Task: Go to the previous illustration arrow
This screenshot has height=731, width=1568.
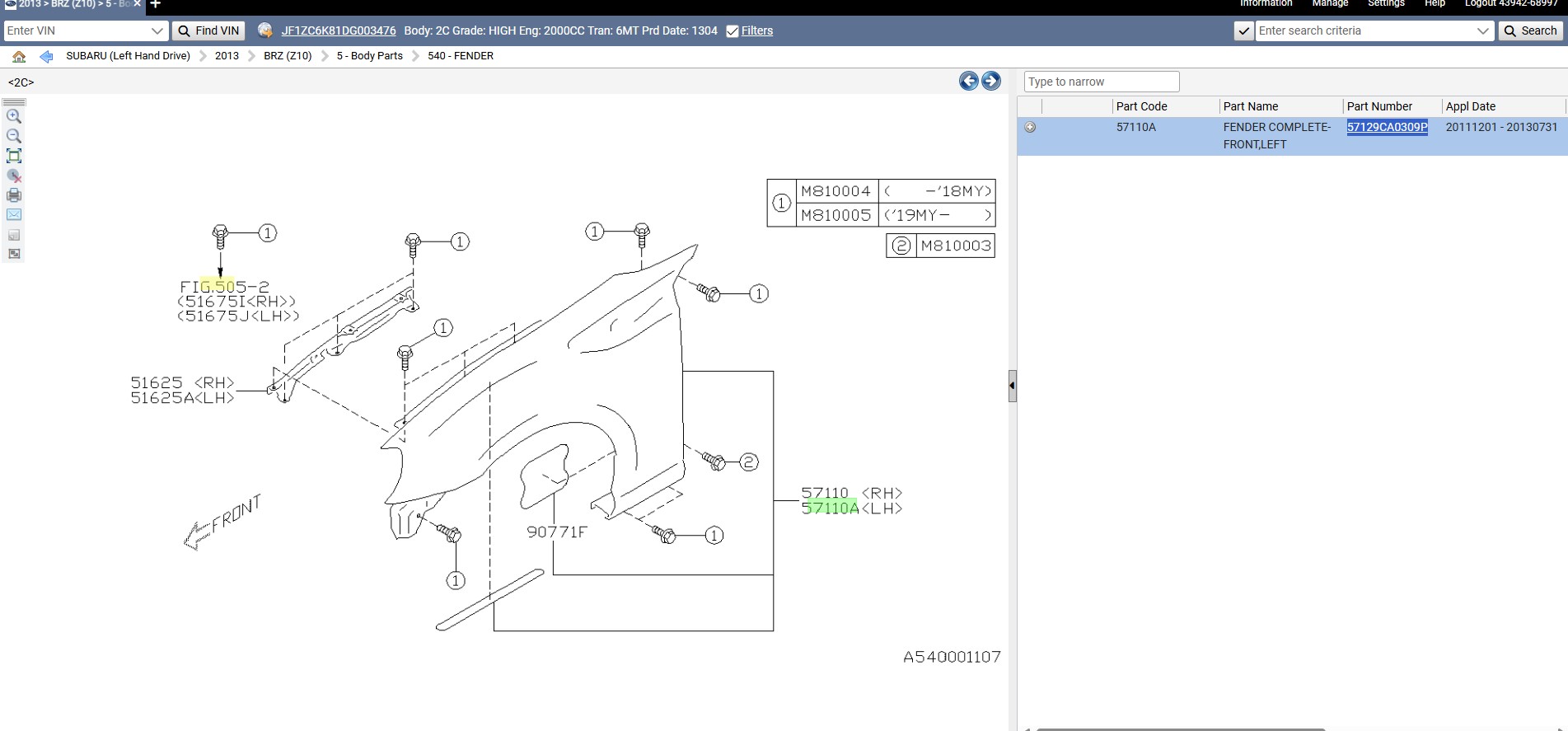Action: tap(969, 81)
